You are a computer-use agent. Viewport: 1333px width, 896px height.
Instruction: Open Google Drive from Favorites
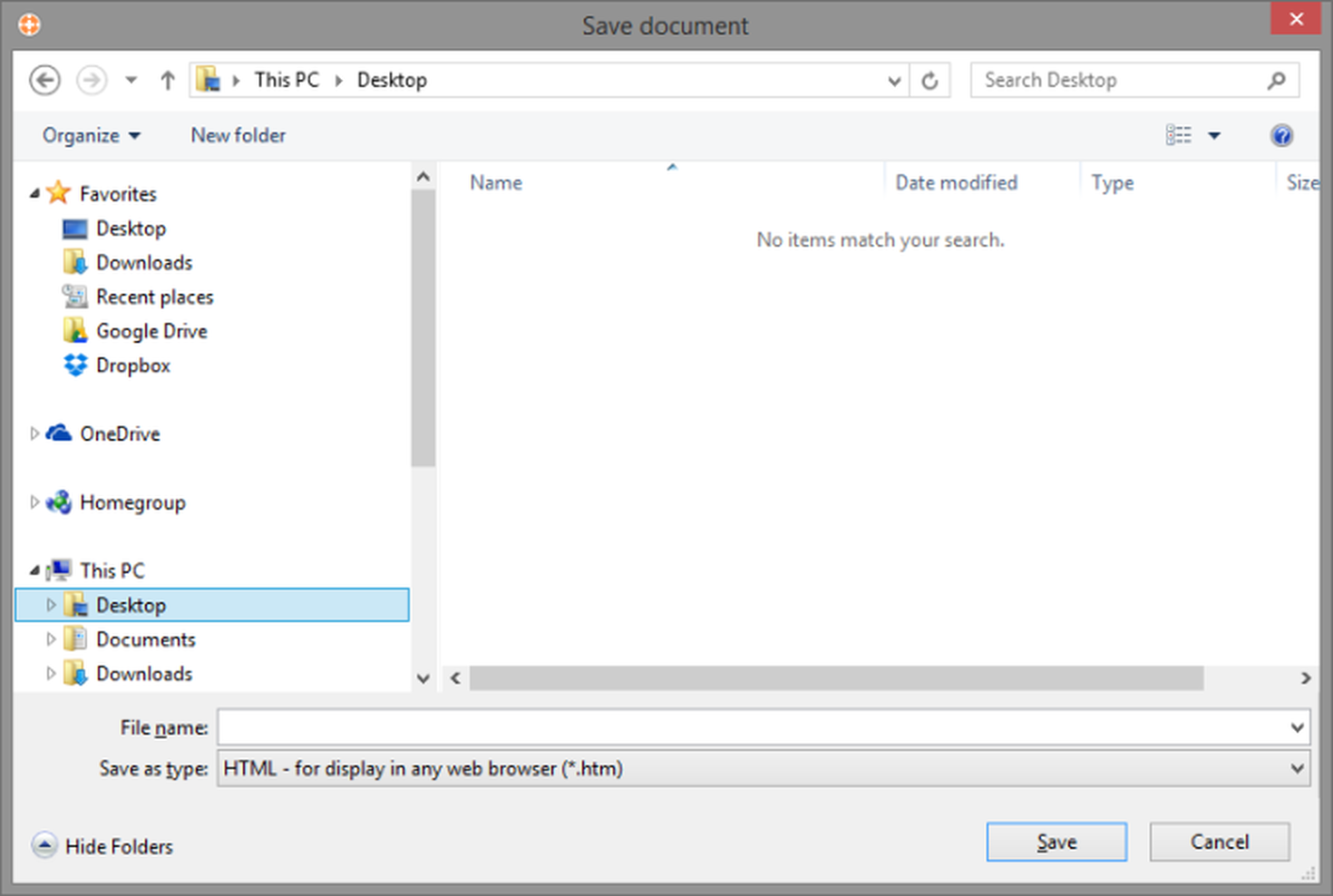(151, 331)
